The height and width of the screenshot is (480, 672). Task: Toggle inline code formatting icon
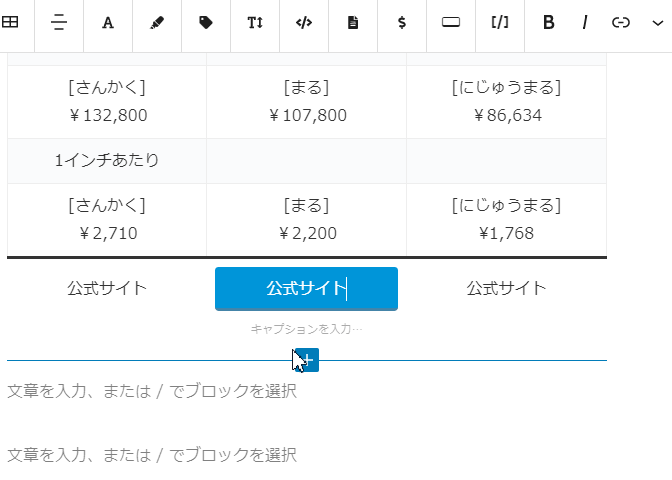[x=304, y=22]
